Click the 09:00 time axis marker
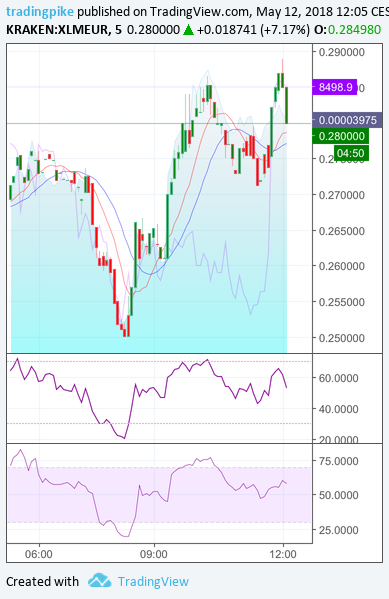The height and width of the screenshot is (599, 389). (153, 554)
